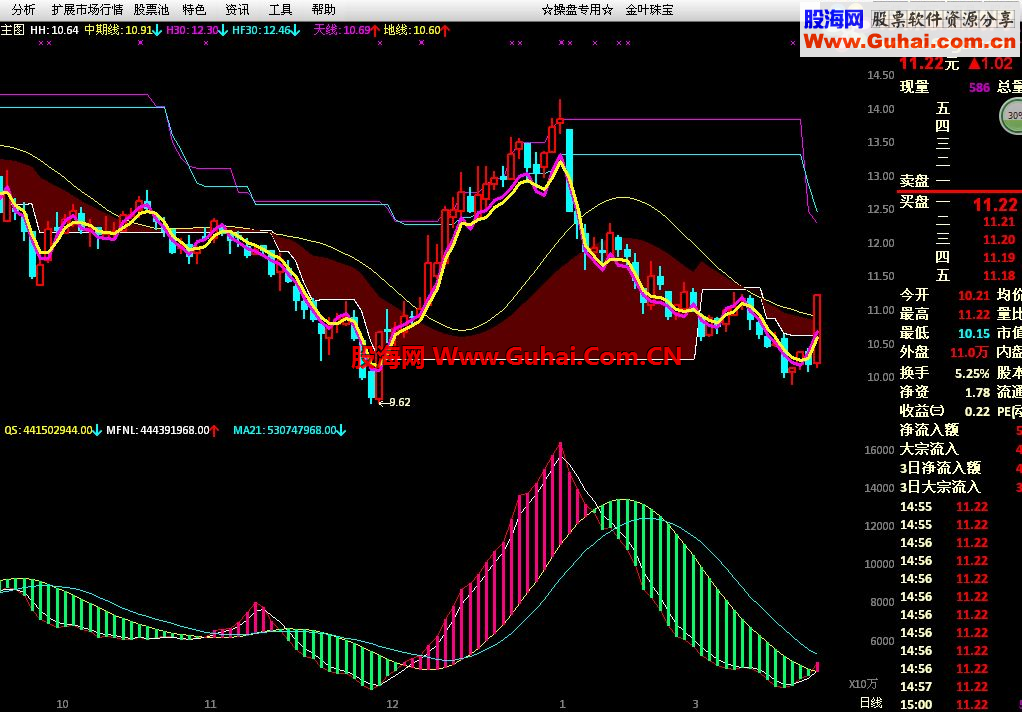The height and width of the screenshot is (712, 1022).
Task: Click the 净资 value 1.78
Action: 978,393
